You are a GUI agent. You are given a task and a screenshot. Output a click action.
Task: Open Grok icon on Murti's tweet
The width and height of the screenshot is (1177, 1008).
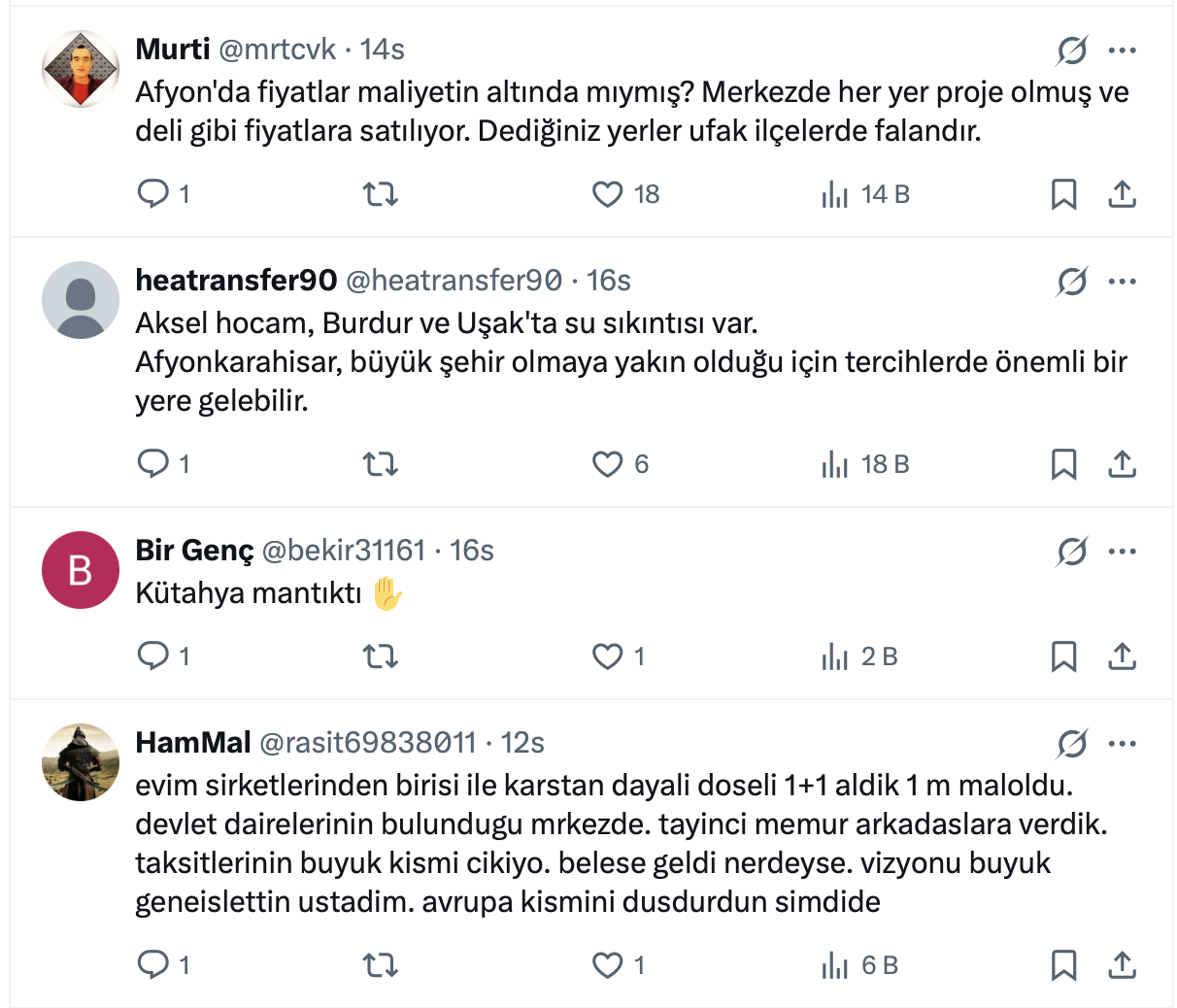1072,50
